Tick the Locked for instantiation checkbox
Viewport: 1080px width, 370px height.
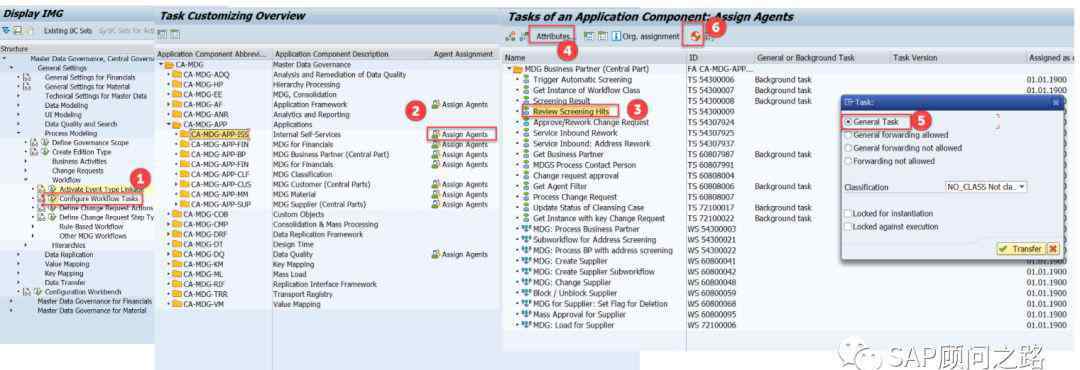point(849,214)
